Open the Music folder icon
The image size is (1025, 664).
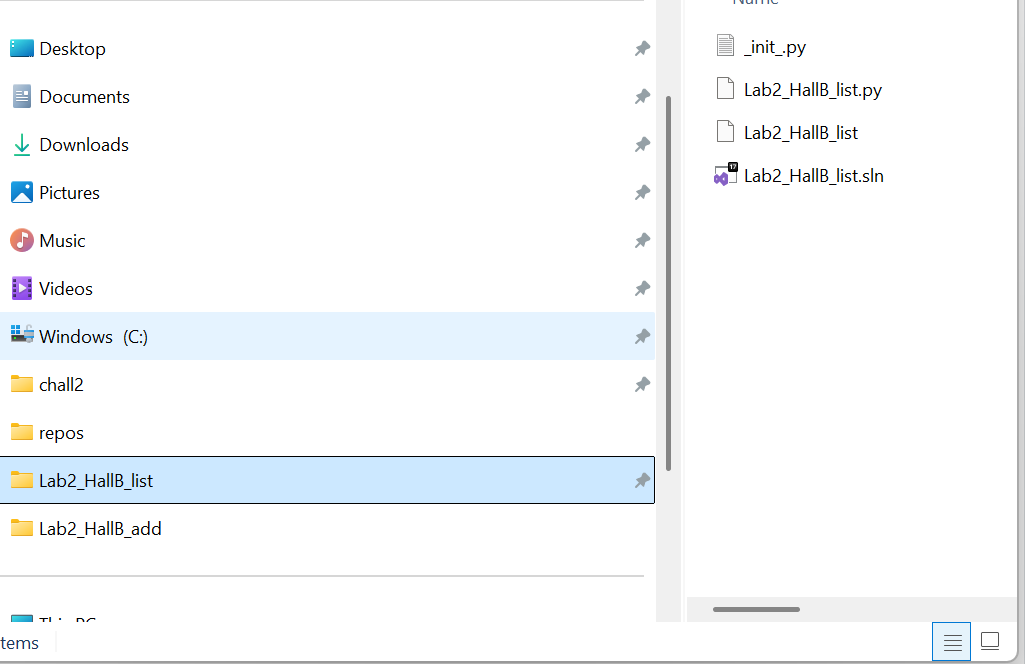21,240
